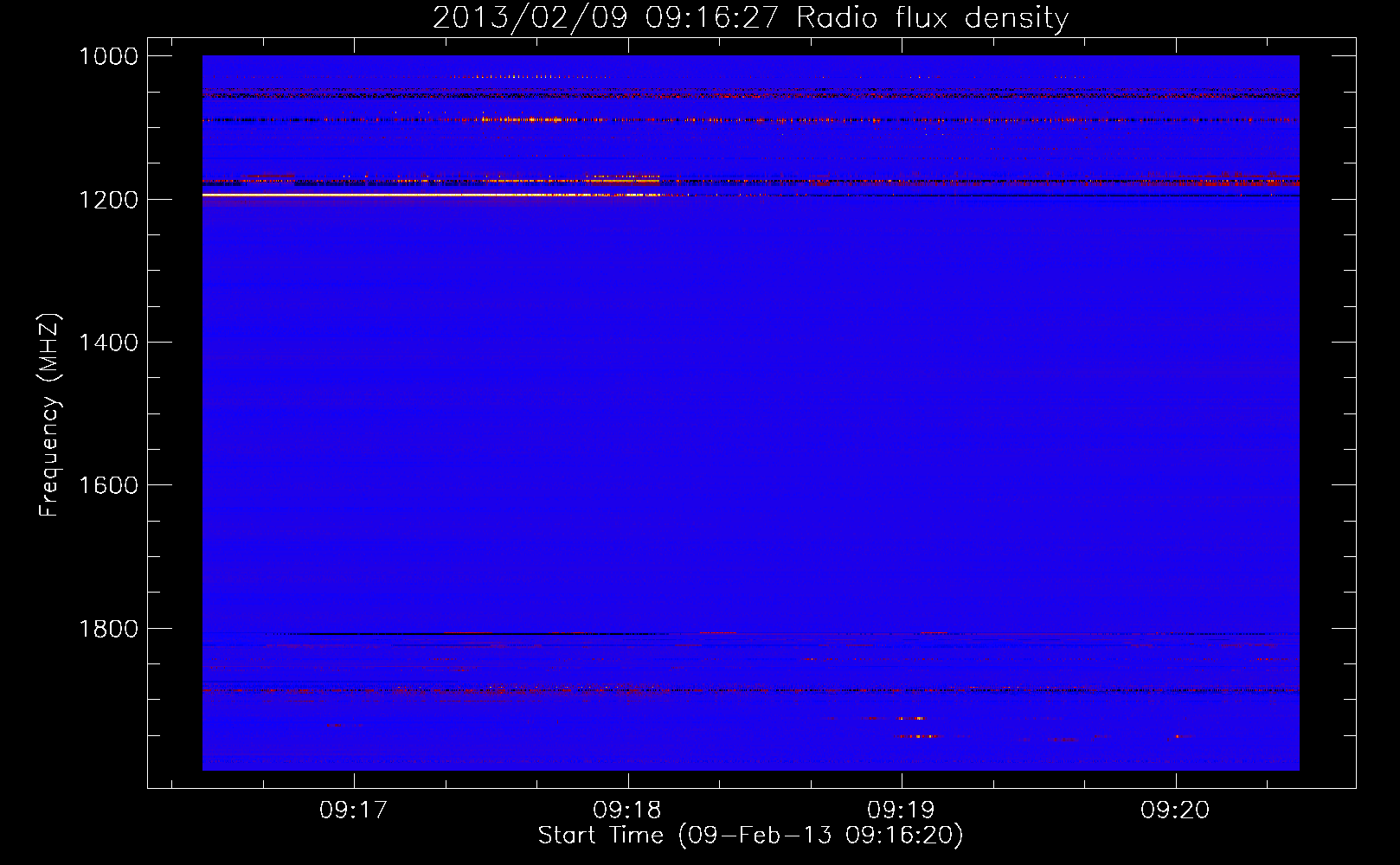Click the '09:17' time tick label
Viewport: 1400px width, 865px height.
pos(354,811)
